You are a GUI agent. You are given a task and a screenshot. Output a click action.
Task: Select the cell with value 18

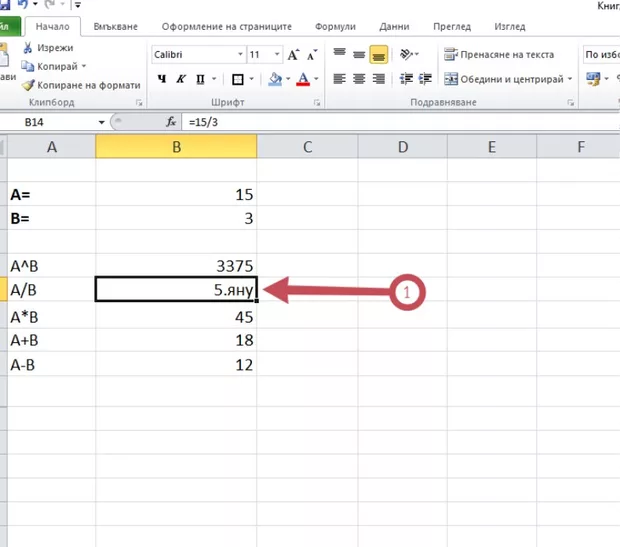pos(176,340)
